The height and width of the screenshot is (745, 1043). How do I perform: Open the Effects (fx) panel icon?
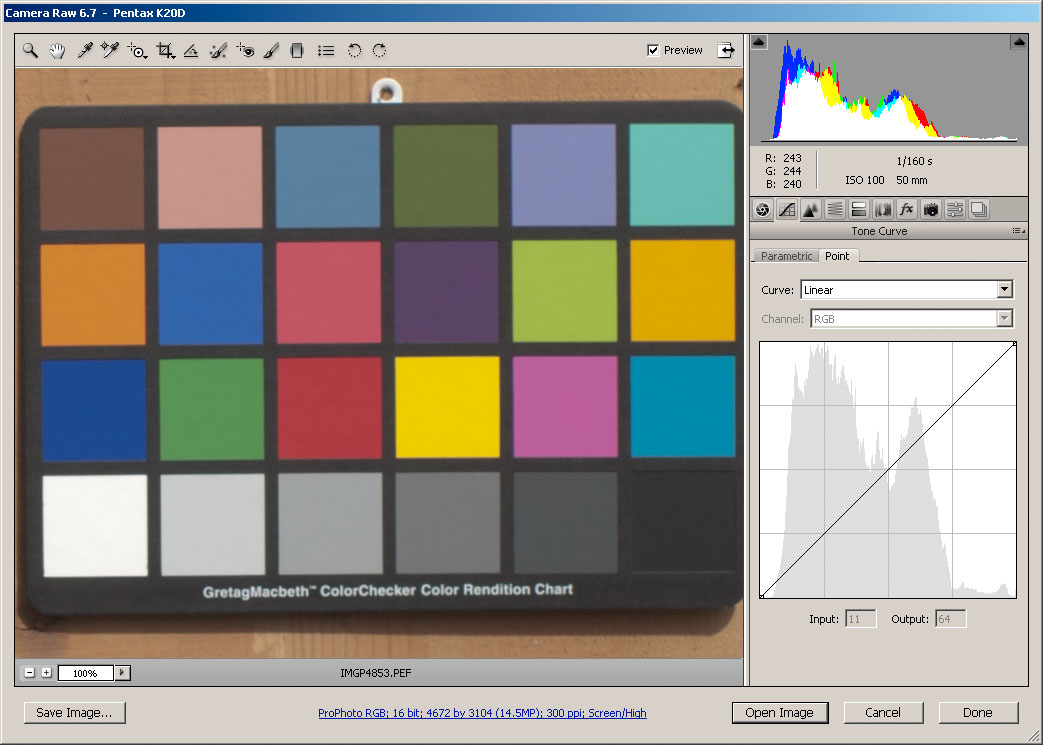[907, 210]
